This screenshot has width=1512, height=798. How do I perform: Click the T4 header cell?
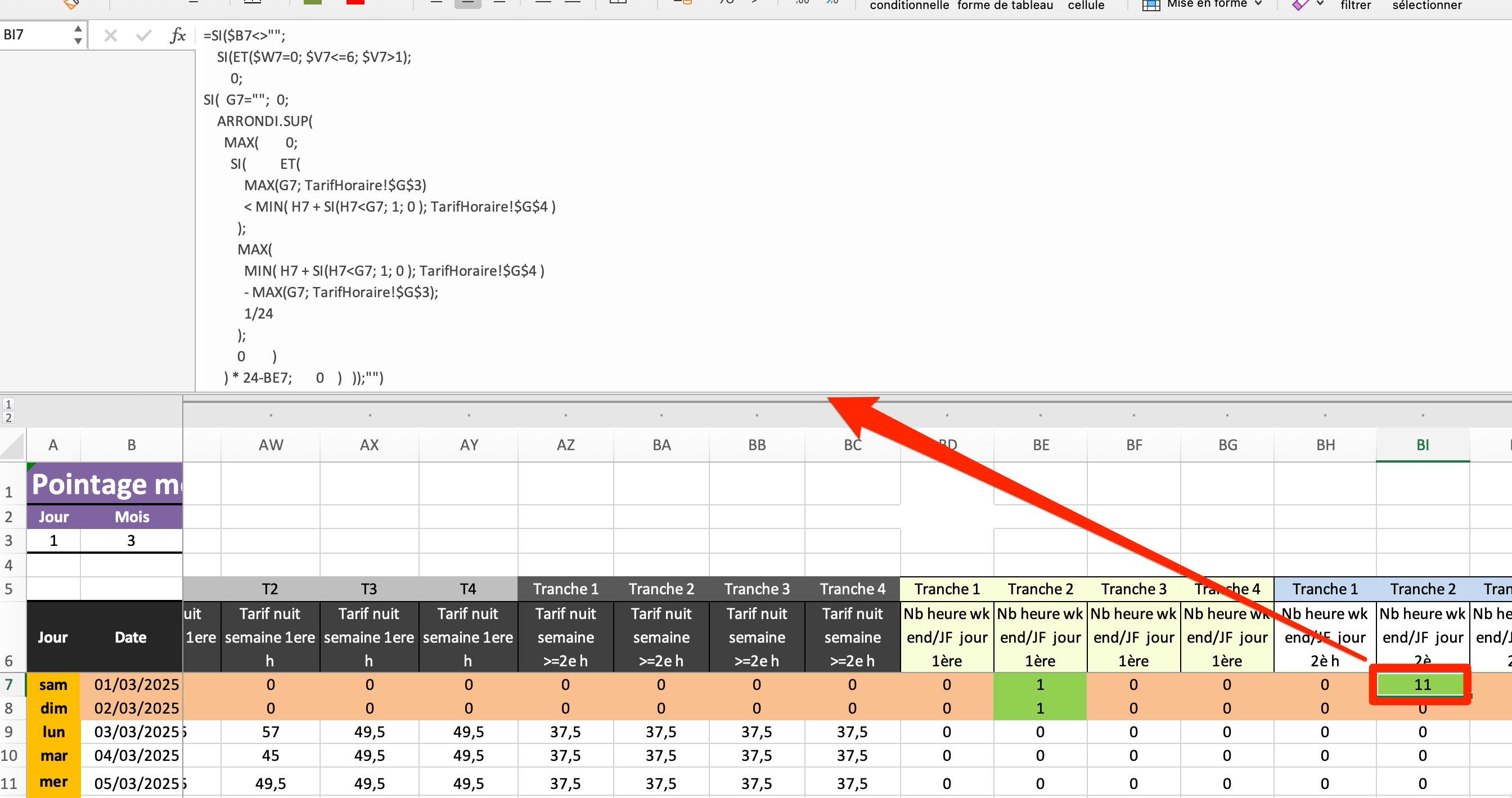[469, 589]
